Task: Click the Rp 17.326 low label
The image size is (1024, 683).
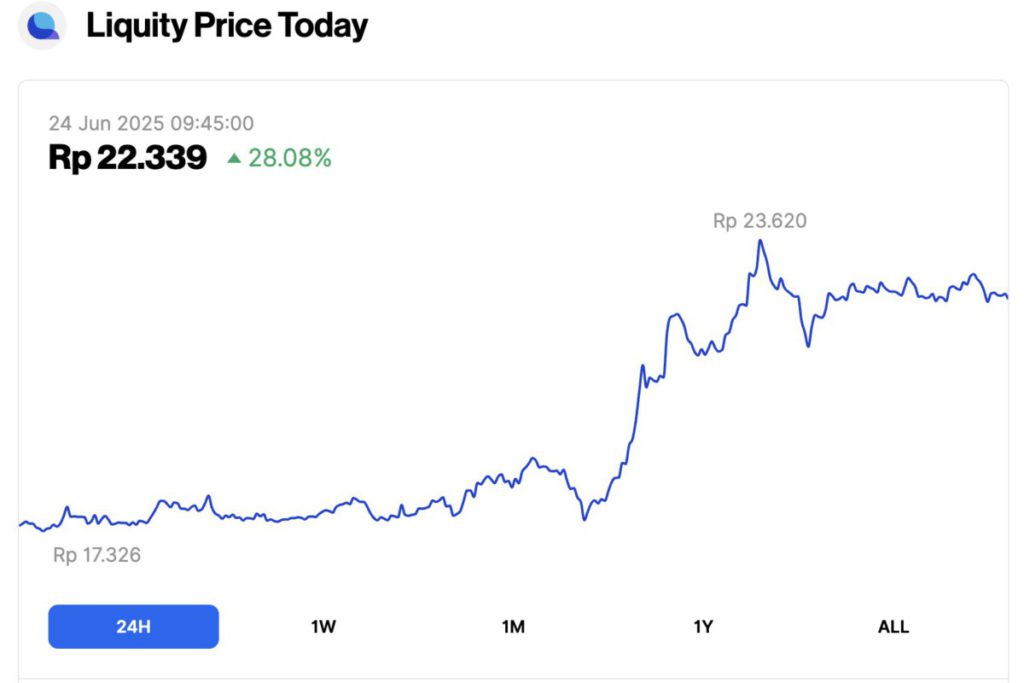Action: tap(97, 555)
